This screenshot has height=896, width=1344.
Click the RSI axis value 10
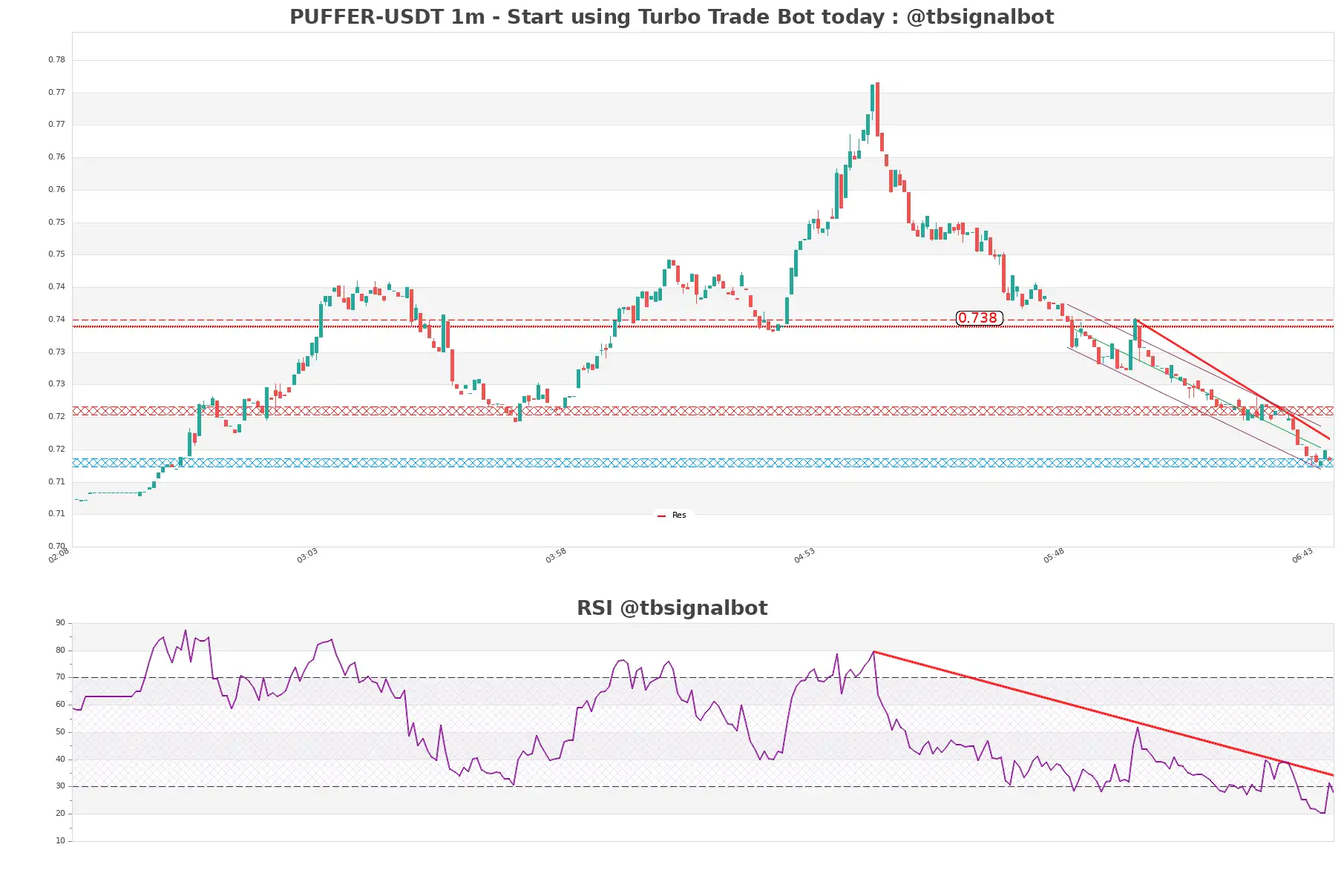(x=60, y=840)
